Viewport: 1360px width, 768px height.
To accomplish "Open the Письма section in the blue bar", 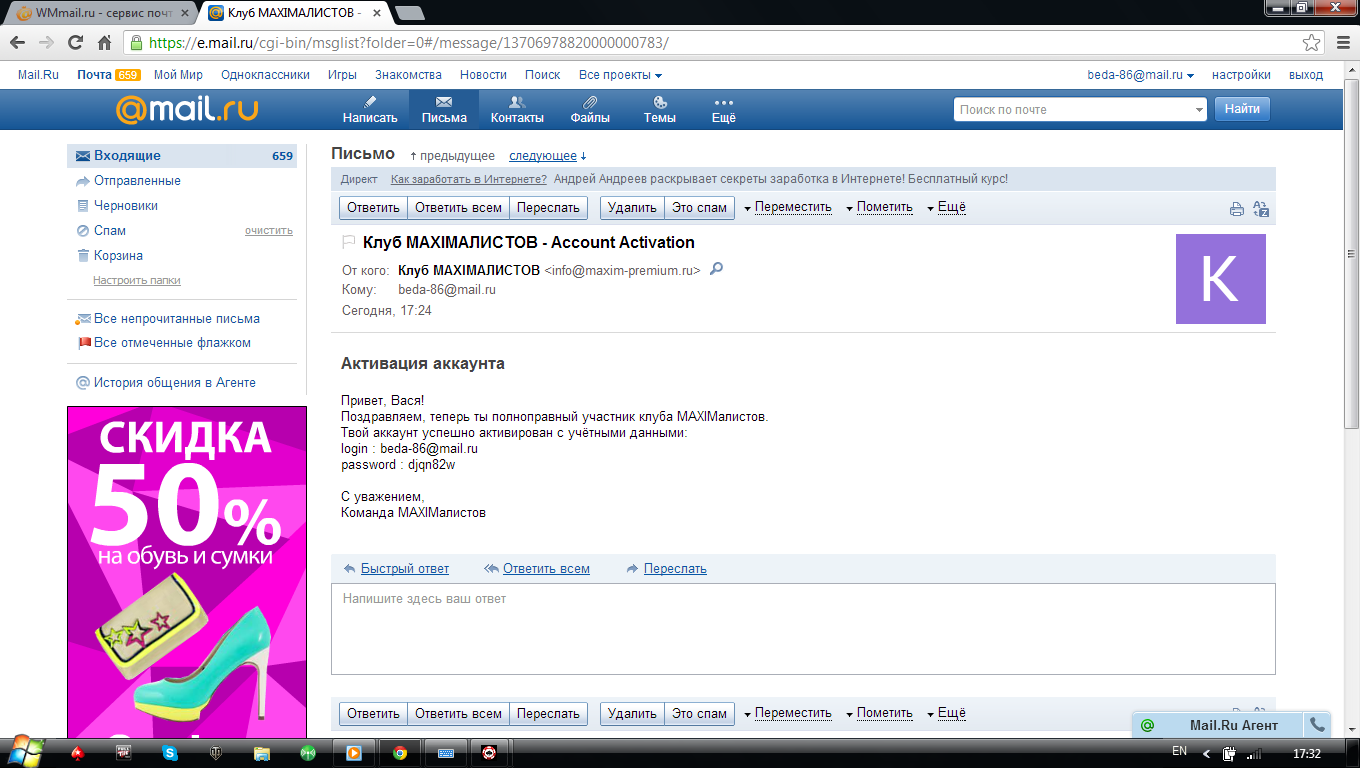I will tap(444, 109).
